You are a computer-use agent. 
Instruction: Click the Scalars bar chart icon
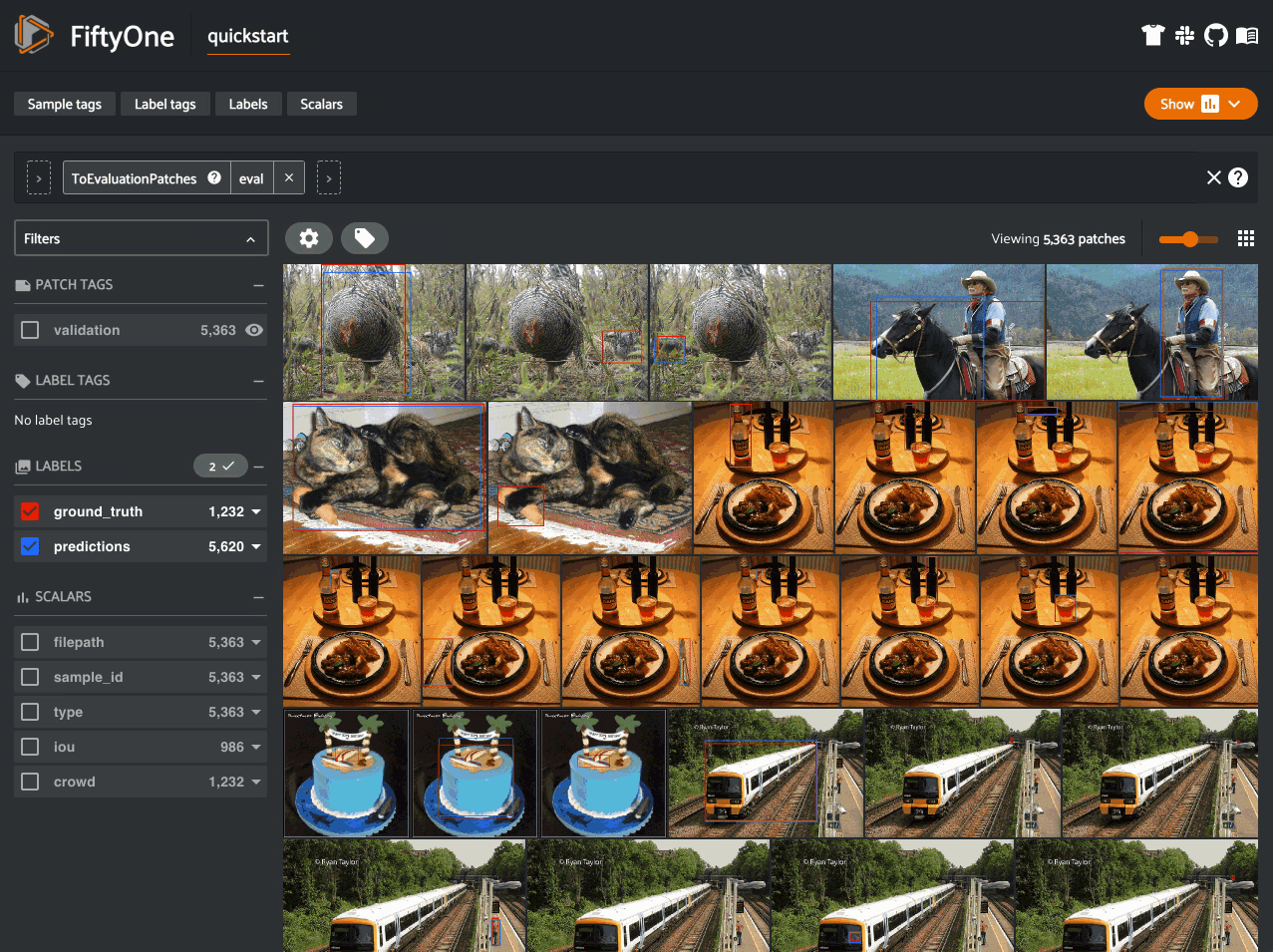22,597
